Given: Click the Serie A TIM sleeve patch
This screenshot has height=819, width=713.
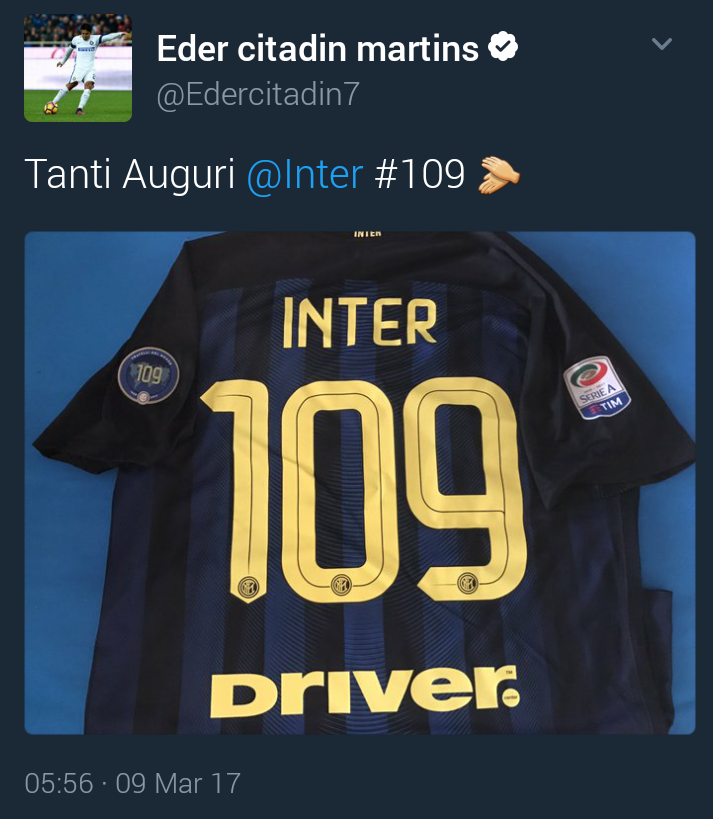Looking at the screenshot, I should click(x=597, y=388).
